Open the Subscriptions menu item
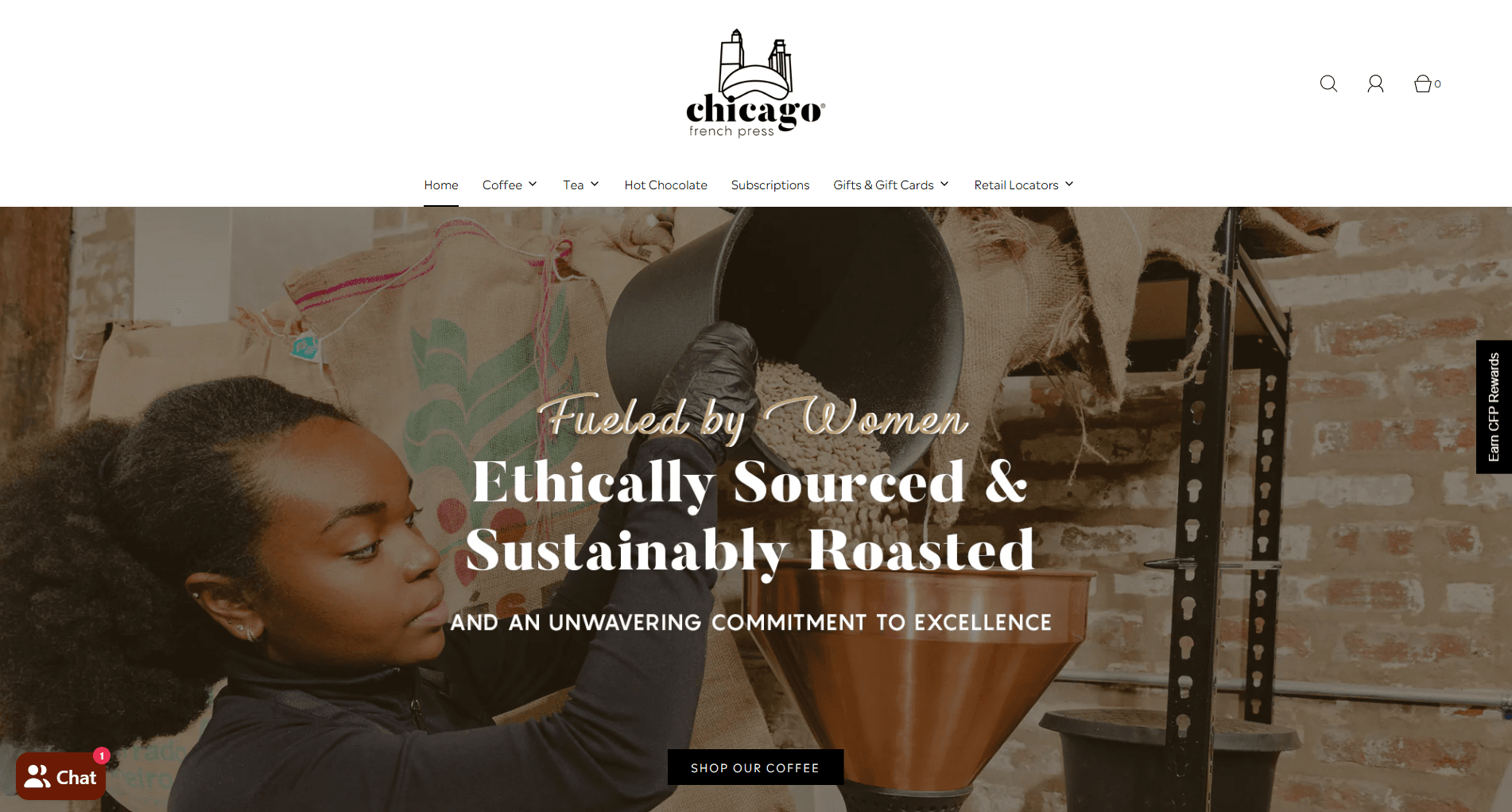Viewport: 1512px width, 812px height. pos(770,185)
